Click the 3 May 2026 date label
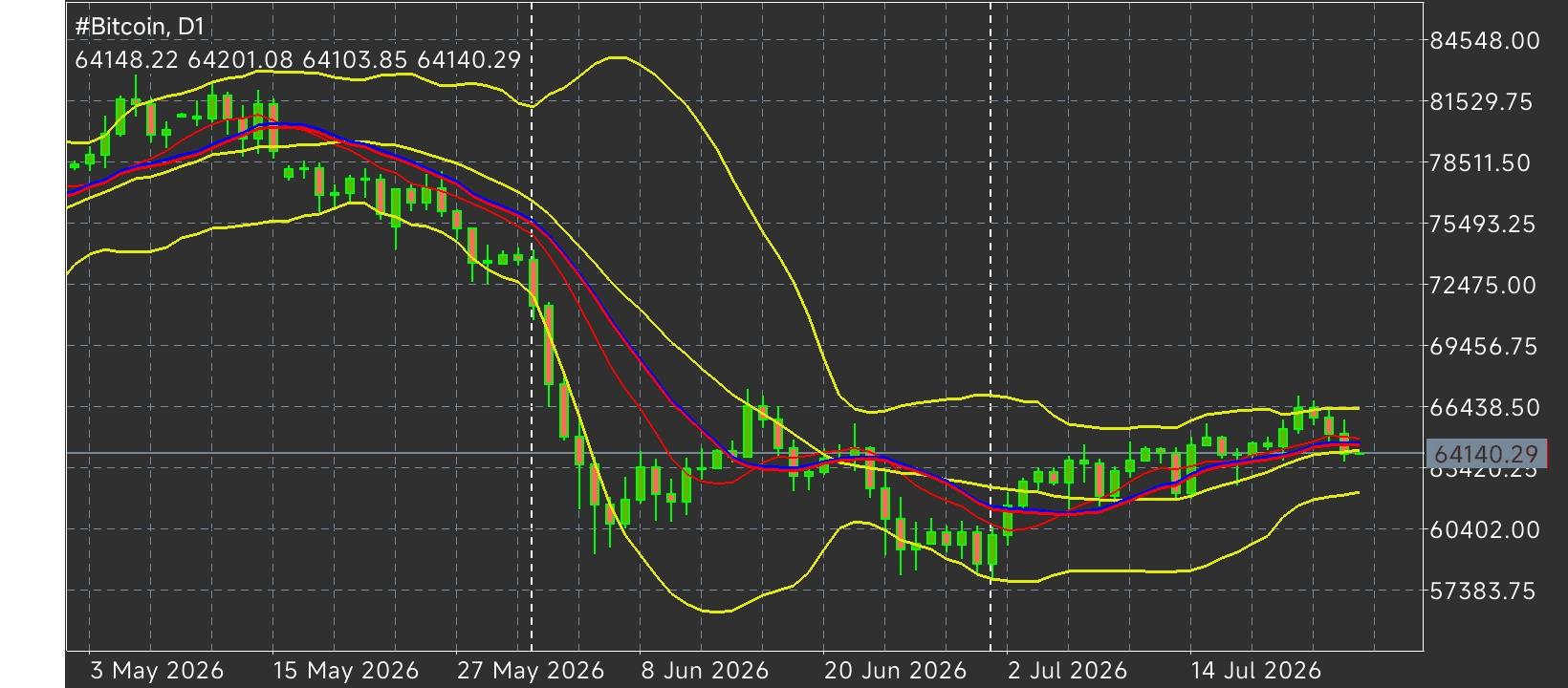The height and width of the screenshot is (688, 1568). [x=157, y=670]
